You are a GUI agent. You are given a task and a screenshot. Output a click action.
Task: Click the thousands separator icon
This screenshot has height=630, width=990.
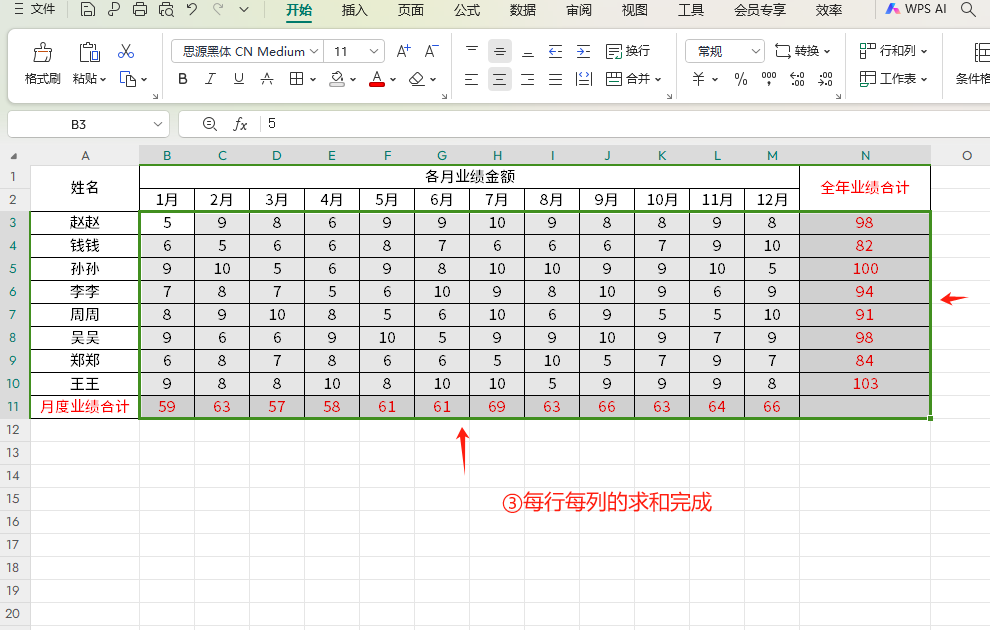click(769, 79)
